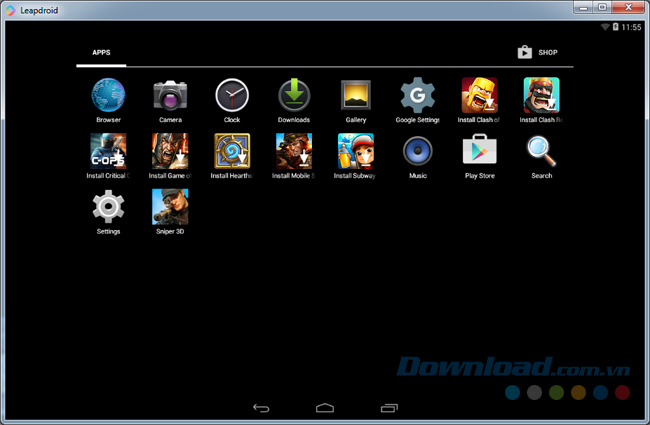
Task: Tap Install Hearthstone icon
Action: coord(232,151)
